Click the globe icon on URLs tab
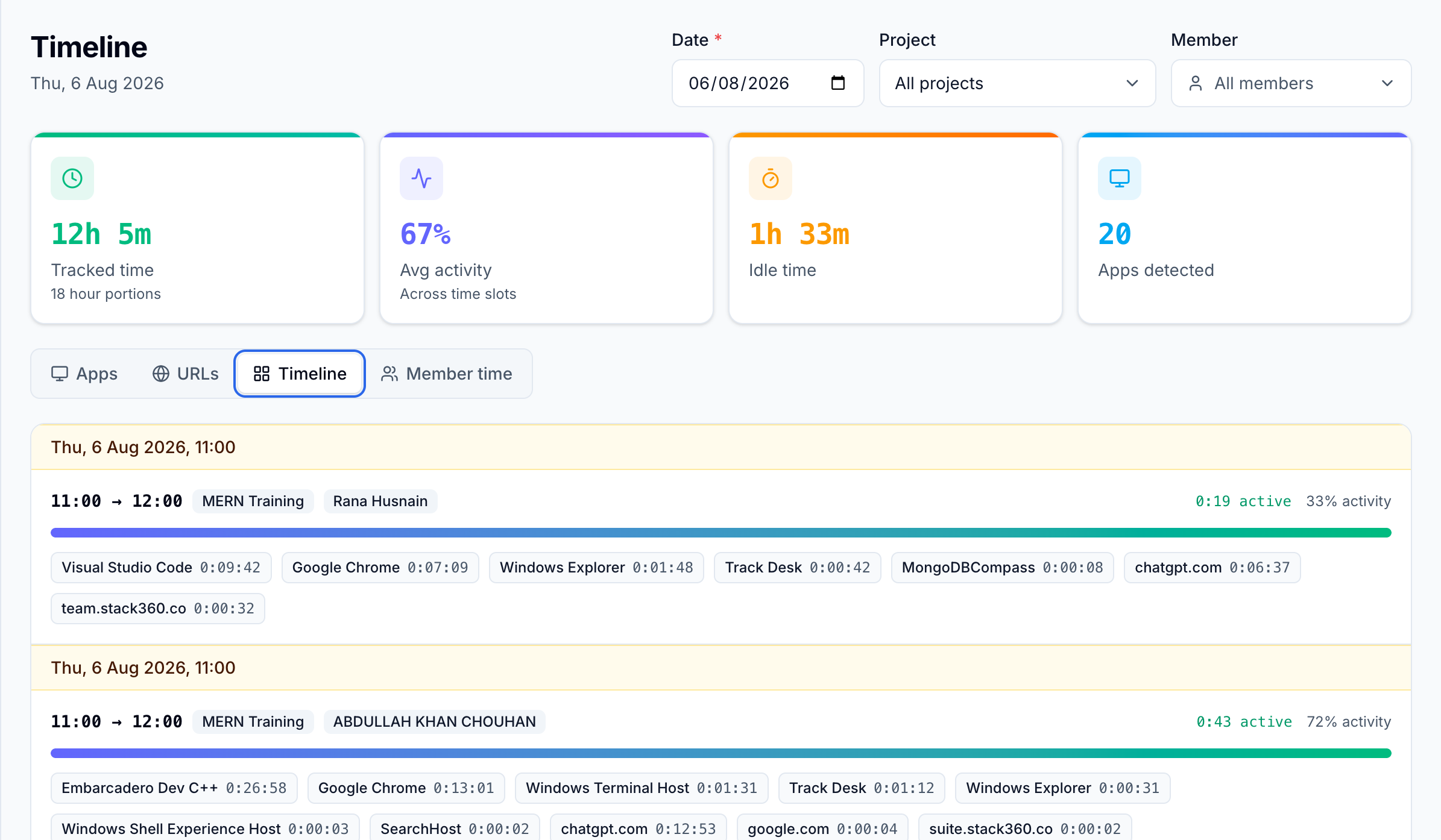This screenshot has height=840, width=1441. tap(161, 374)
